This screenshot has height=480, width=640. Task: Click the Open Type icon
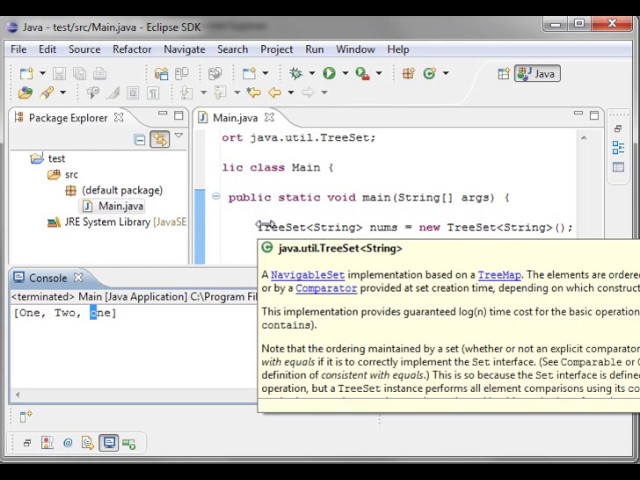coord(25,93)
